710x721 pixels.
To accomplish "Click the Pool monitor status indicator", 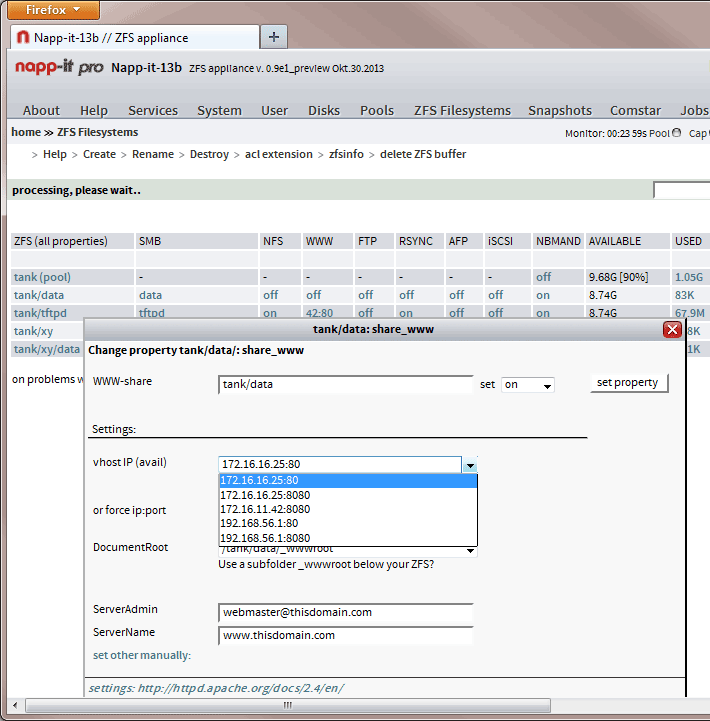I will [x=676, y=133].
